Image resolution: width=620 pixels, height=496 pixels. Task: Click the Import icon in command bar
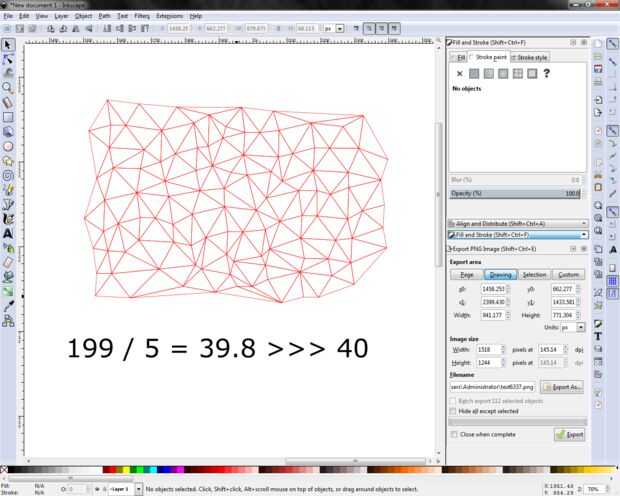pyautogui.click(x=598, y=100)
